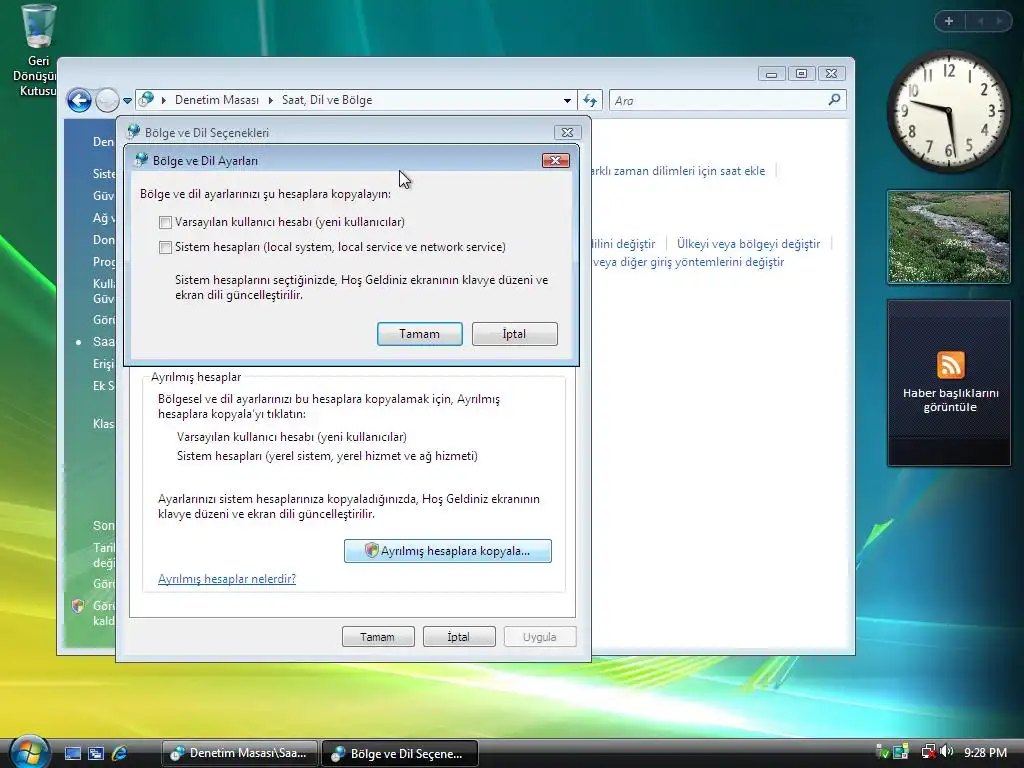Open the volume speaker tray icon

point(946,752)
